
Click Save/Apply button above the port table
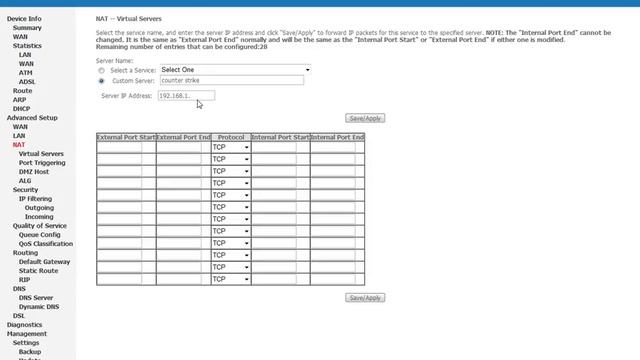[365, 118]
